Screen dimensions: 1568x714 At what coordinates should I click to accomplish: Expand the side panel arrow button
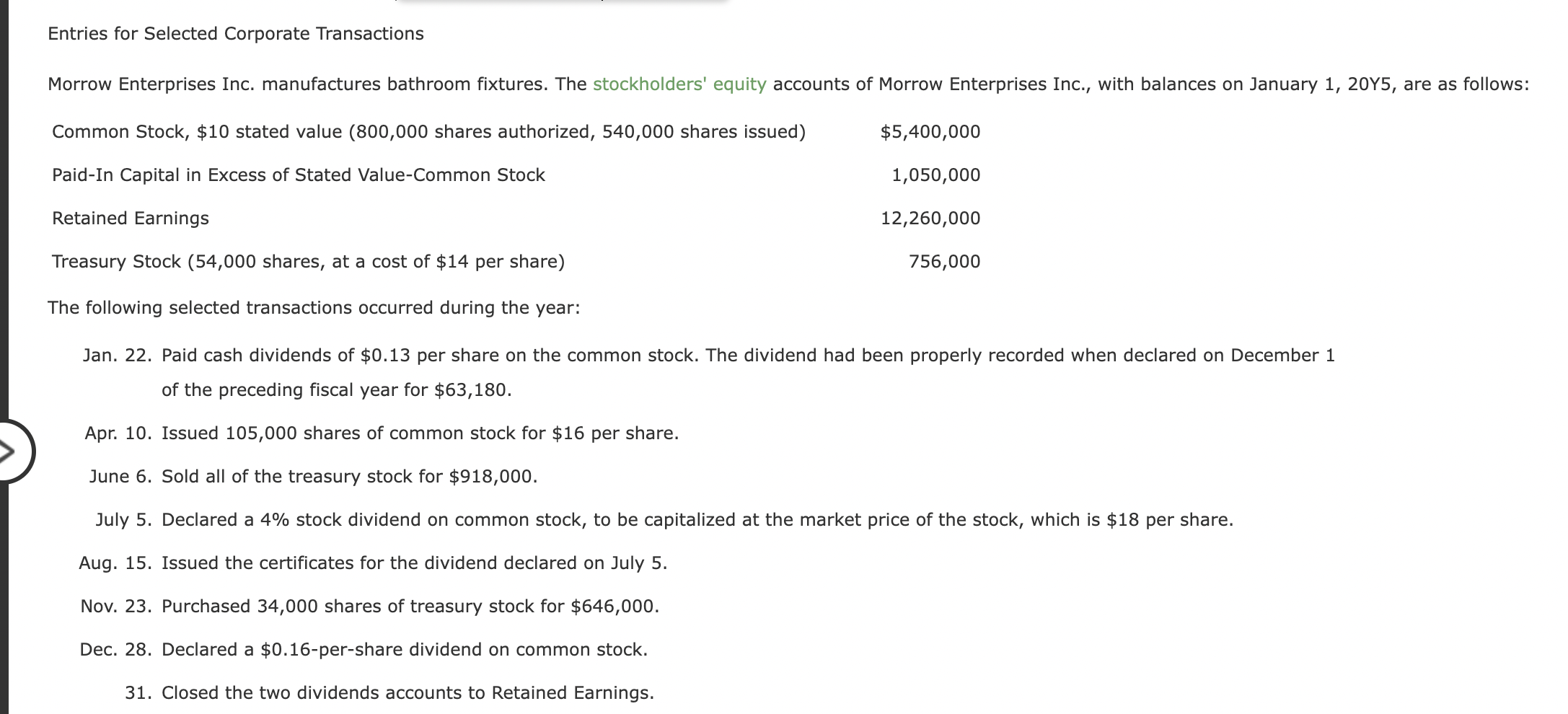pos(14,452)
